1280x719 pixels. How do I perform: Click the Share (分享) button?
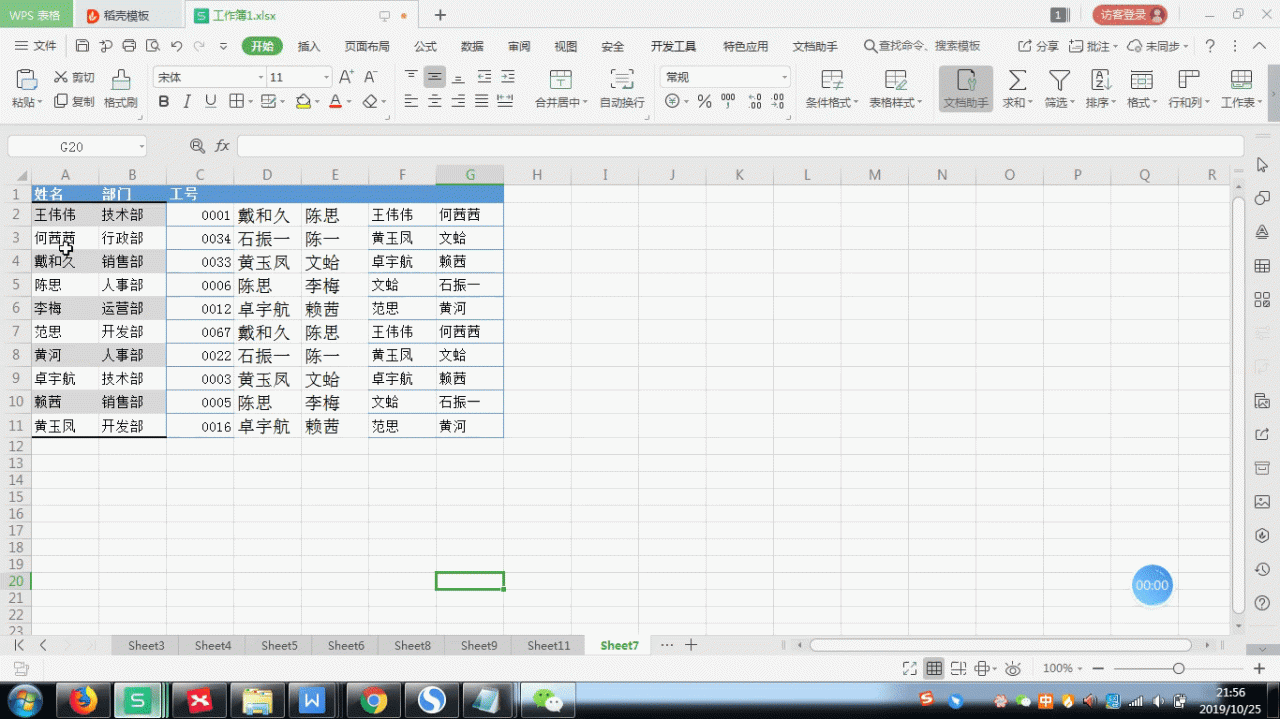tap(1038, 46)
